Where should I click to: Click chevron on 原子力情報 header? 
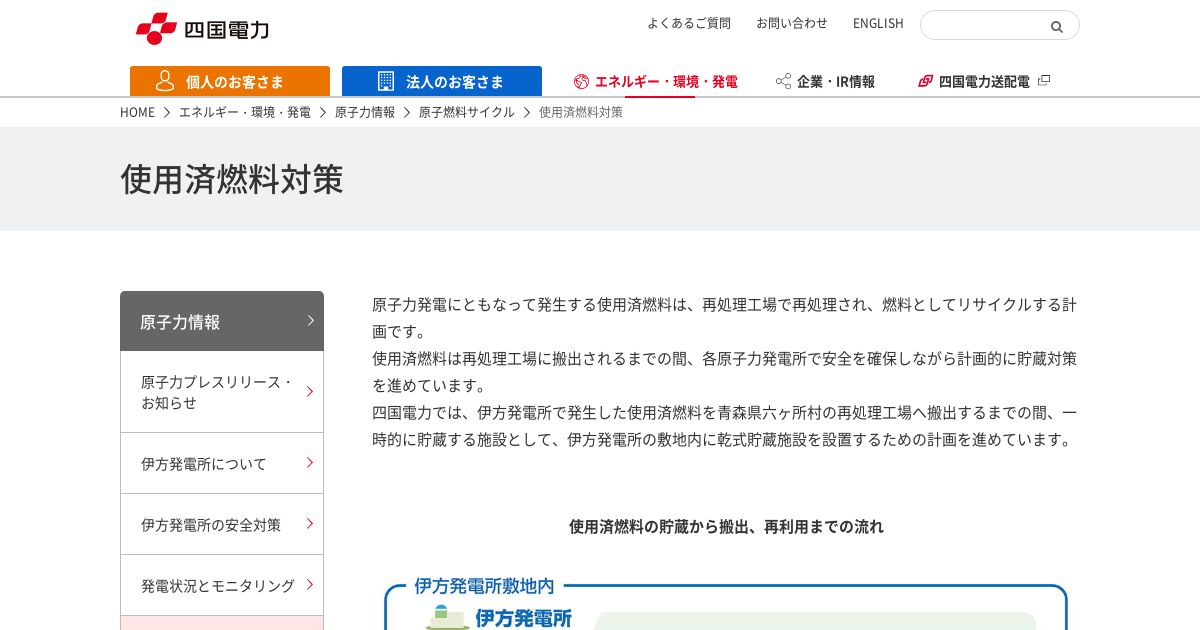coord(310,320)
